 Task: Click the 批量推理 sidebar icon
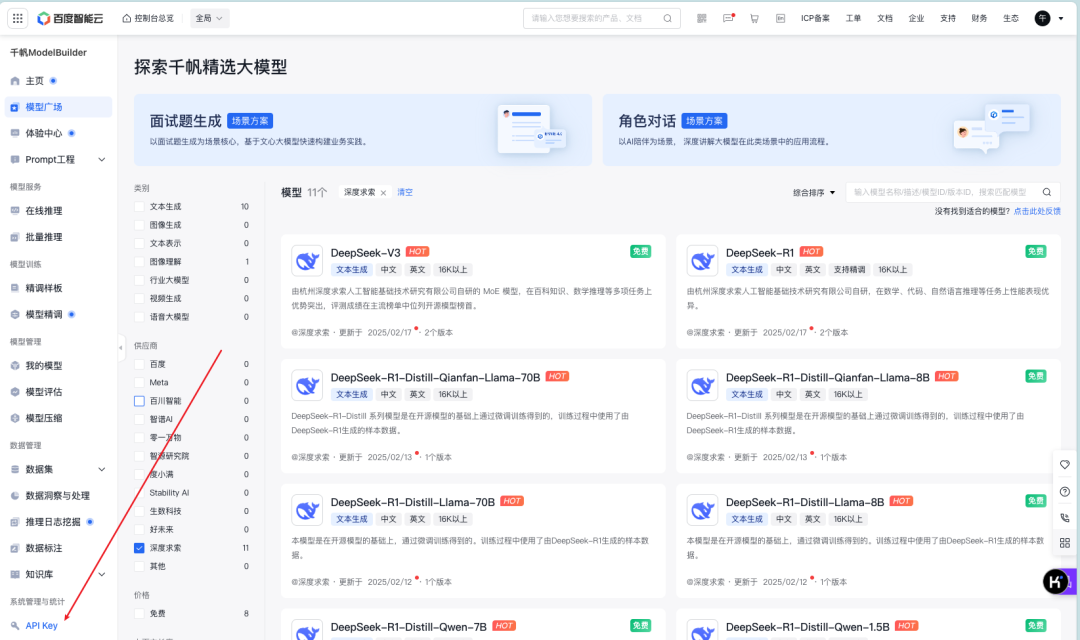click(15, 237)
